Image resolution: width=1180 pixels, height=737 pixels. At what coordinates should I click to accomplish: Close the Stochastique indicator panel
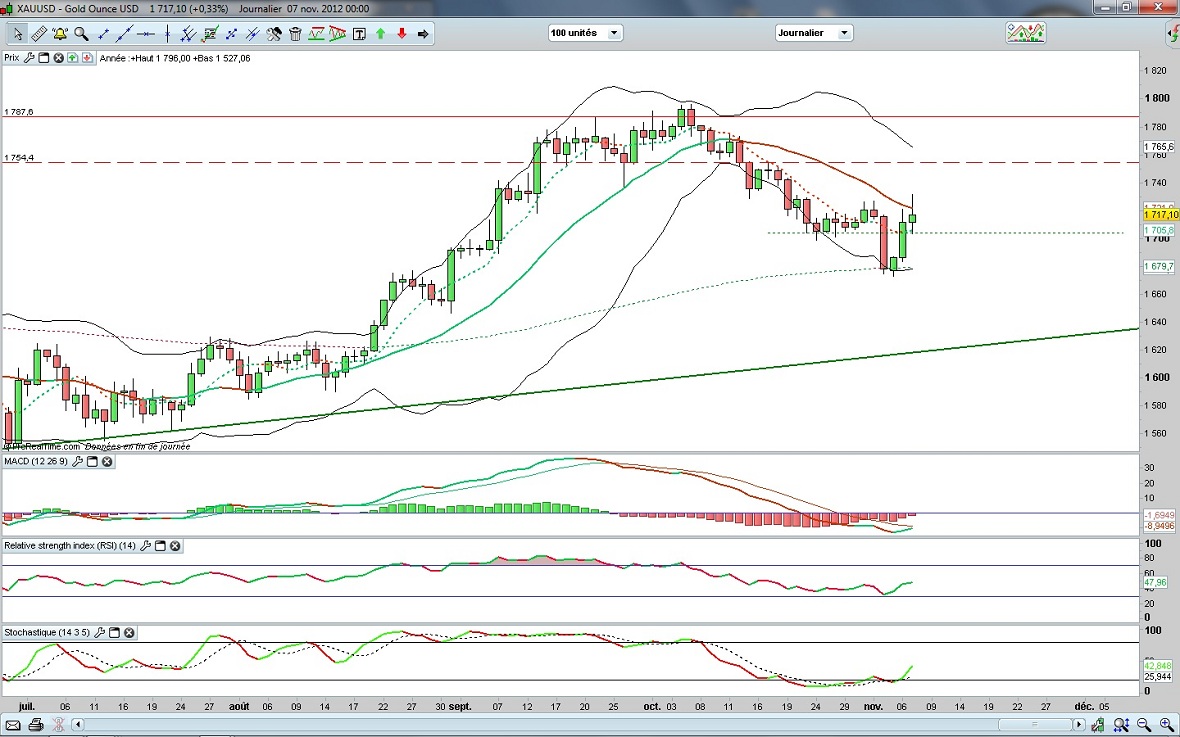pyautogui.click(x=129, y=633)
